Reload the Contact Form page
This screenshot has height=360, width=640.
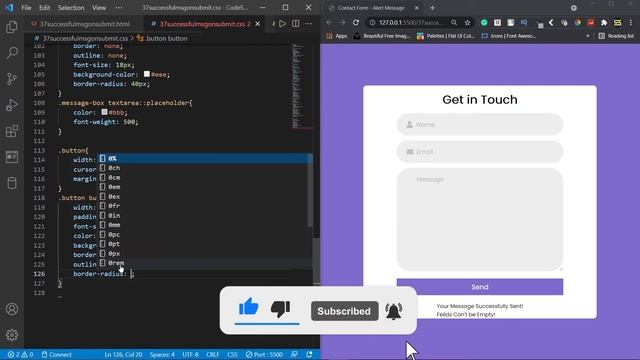[x=356, y=22]
